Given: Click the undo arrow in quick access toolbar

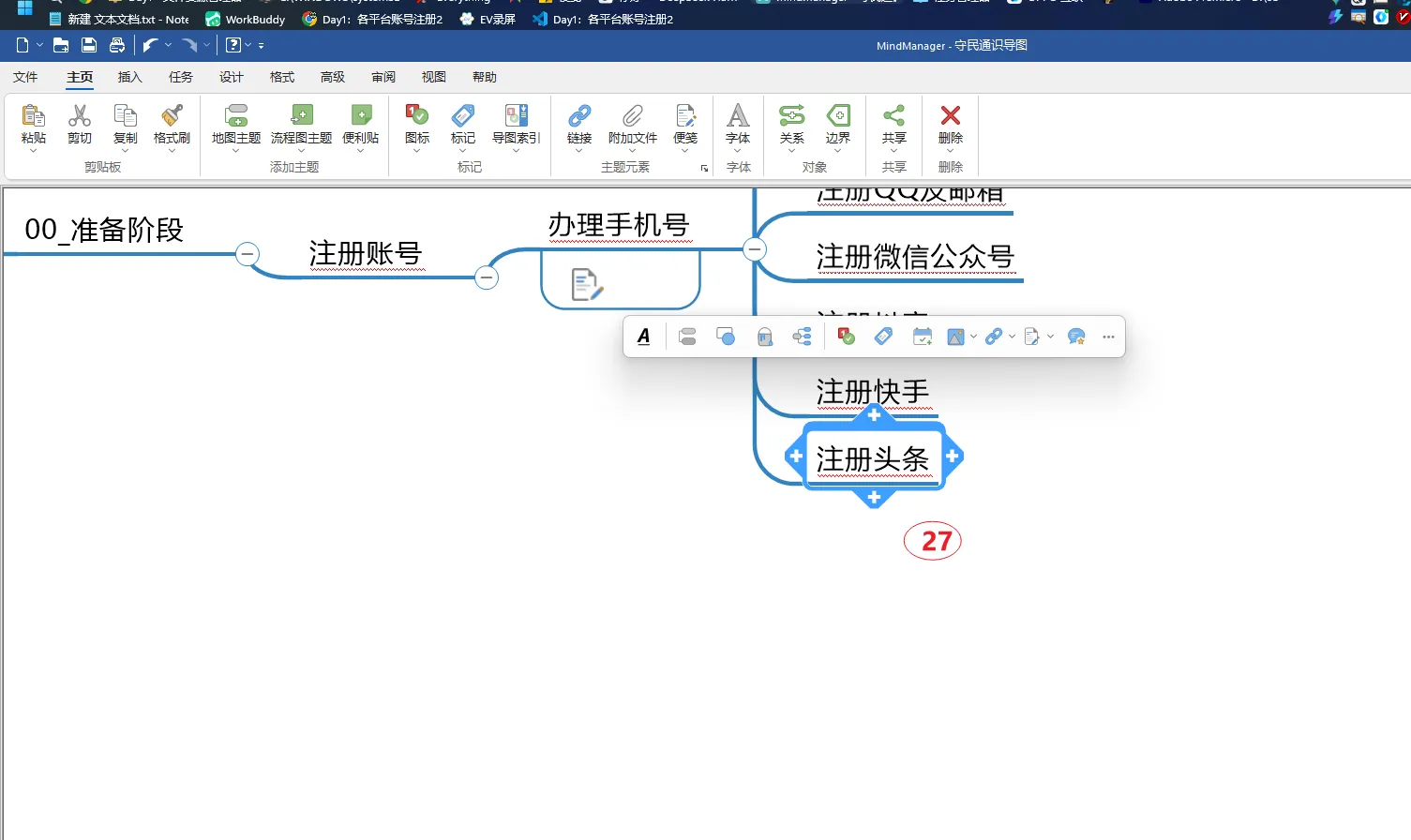Looking at the screenshot, I should (x=150, y=45).
